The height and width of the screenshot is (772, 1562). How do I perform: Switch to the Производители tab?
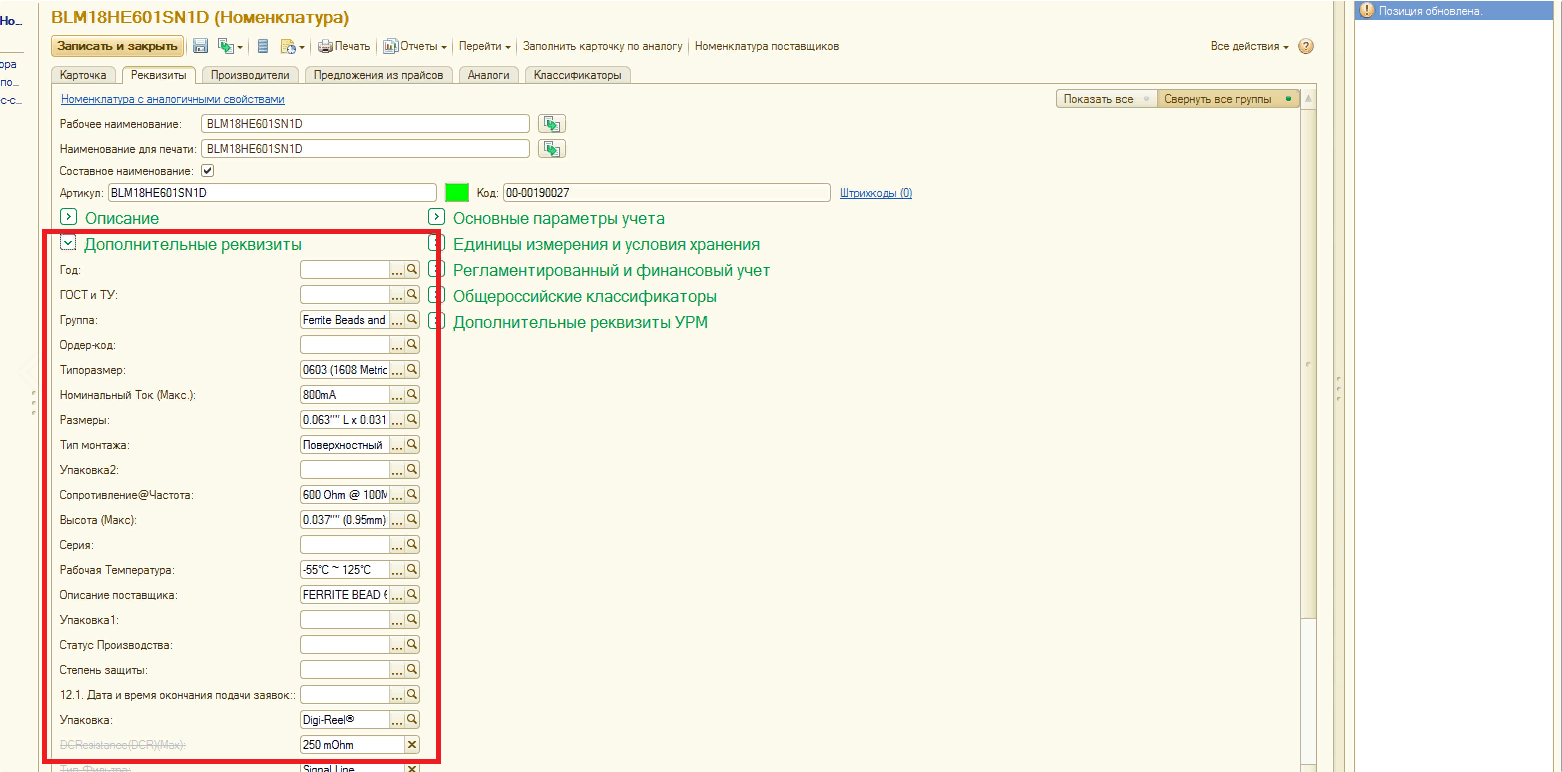pyautogui.click(x=250, y=75)
